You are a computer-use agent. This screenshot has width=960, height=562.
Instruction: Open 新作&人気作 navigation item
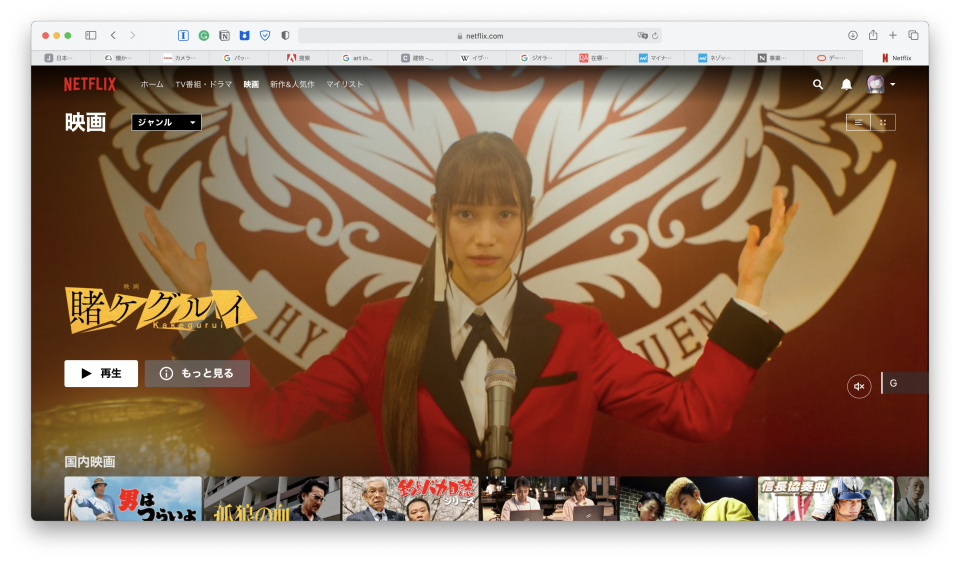[292, 84]
